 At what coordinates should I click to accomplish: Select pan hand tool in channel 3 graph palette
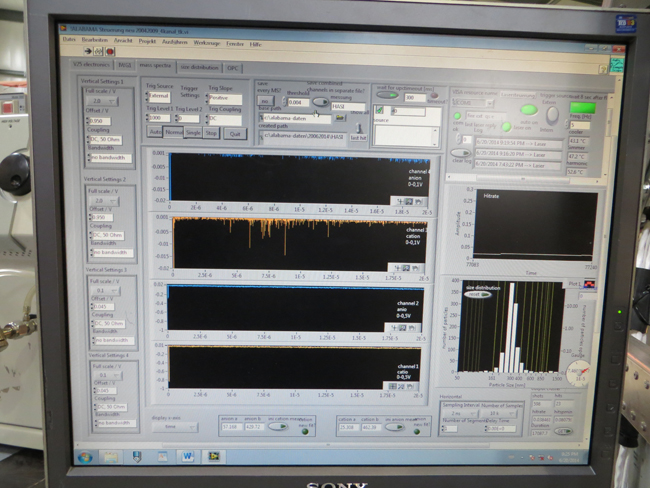click(415, 268)
